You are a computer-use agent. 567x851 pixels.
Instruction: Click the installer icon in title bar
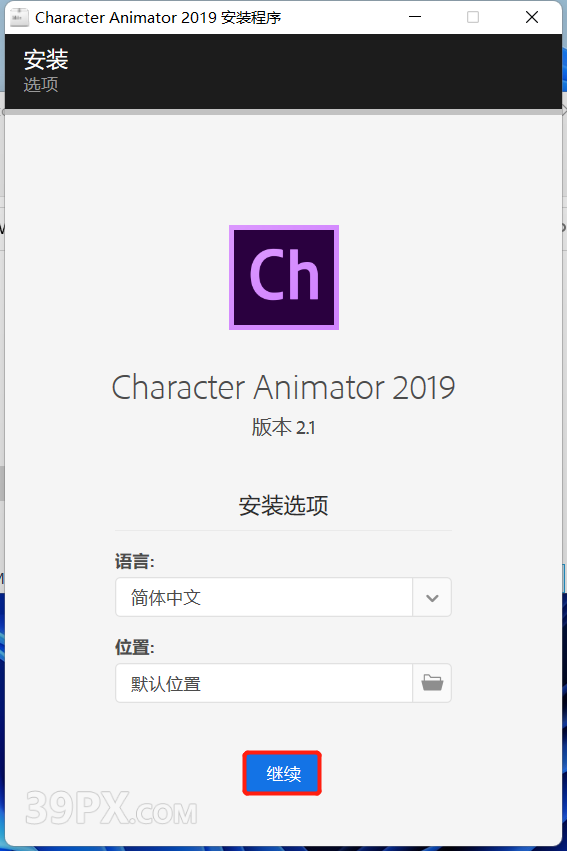(x=19, y=17)
